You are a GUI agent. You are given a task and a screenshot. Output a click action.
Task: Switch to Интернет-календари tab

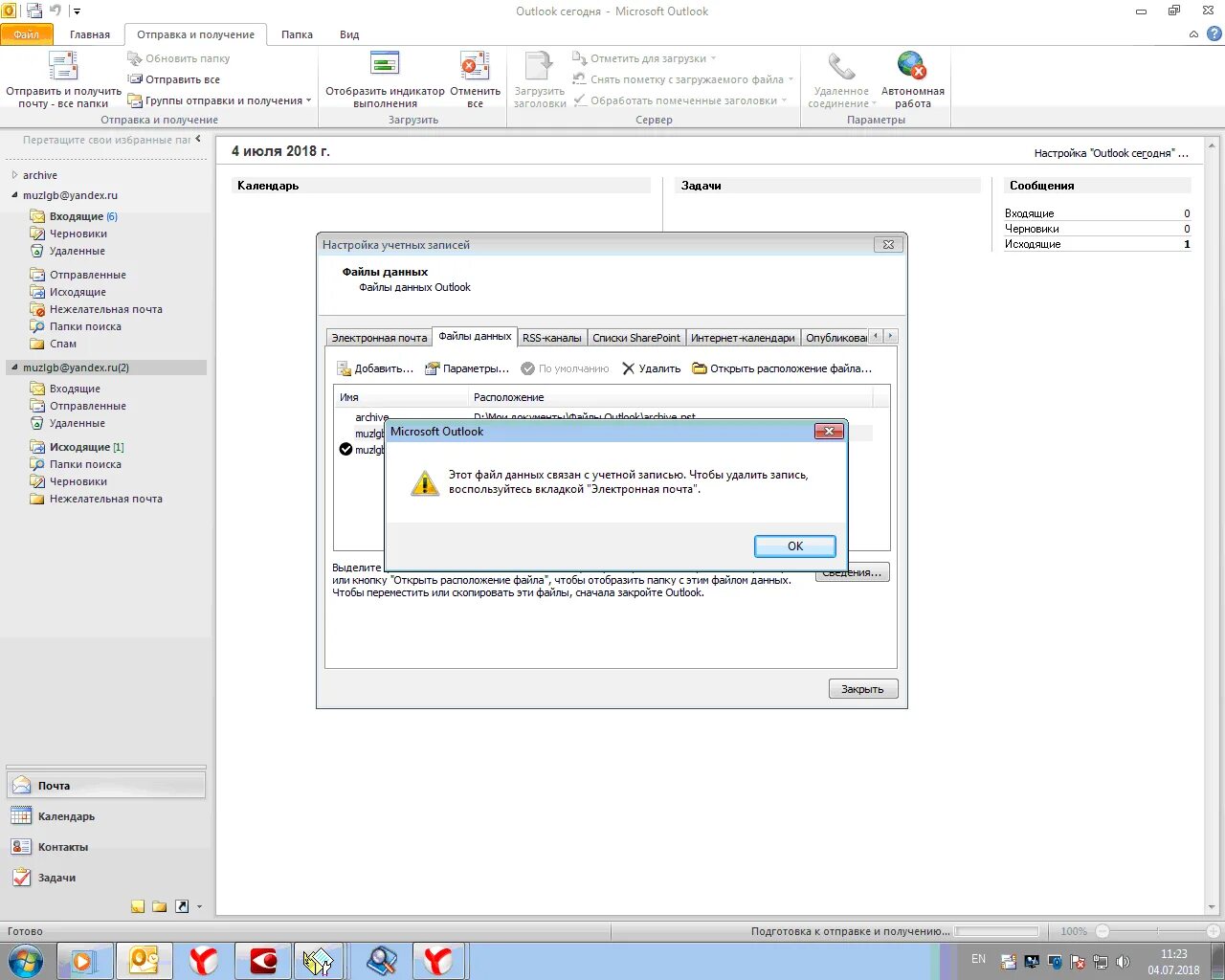[x=743, y=338]
